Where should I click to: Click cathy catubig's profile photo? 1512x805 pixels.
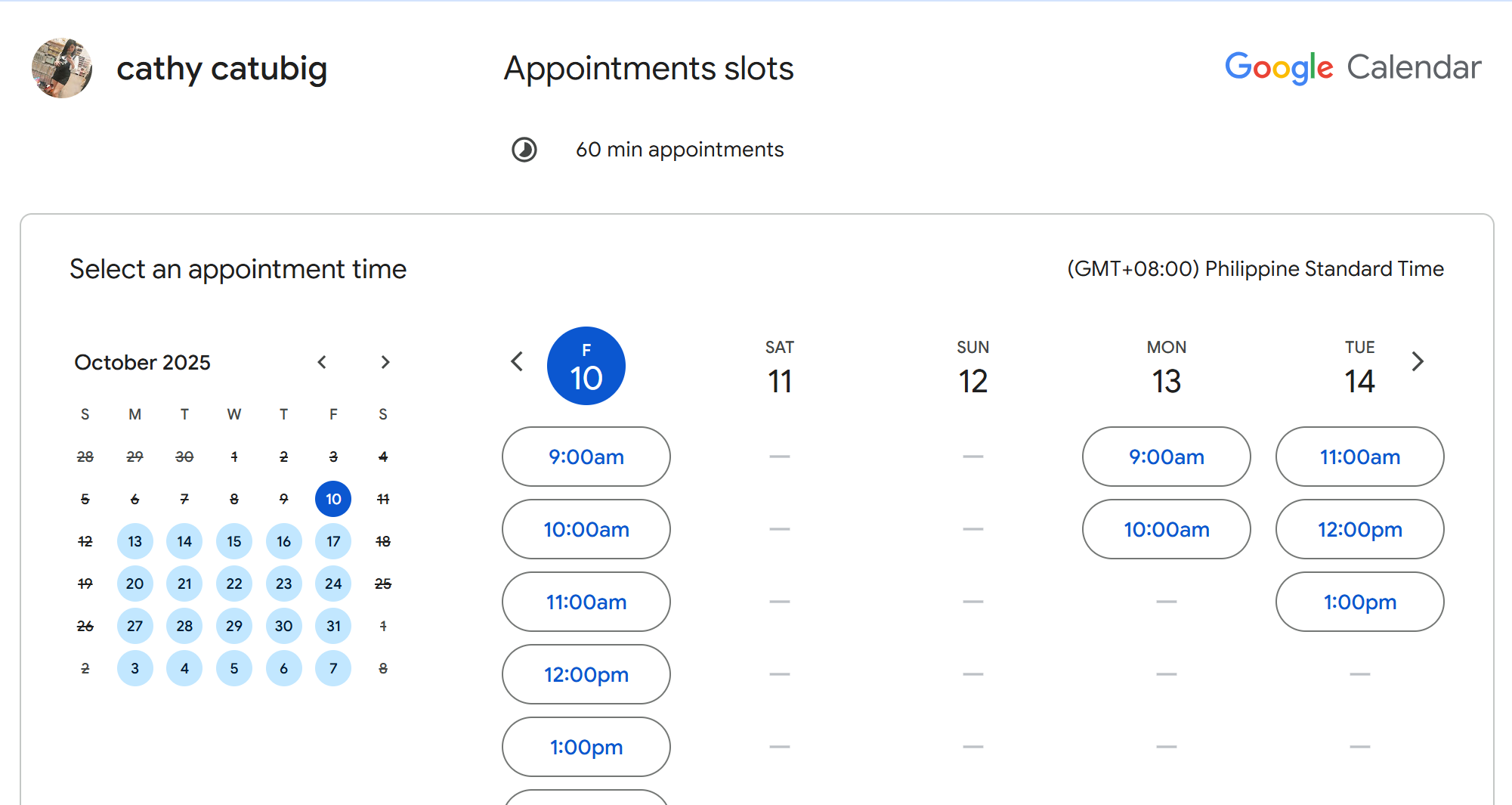pos(62,68)
